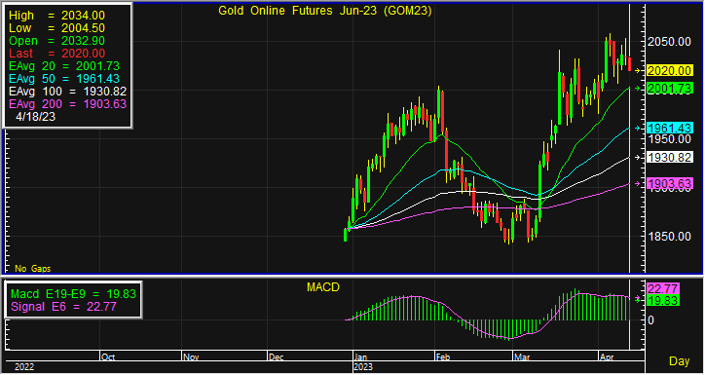Click the Nov label on time axis
The height and width of the screenshot is (375, 705).
[191, 357]
